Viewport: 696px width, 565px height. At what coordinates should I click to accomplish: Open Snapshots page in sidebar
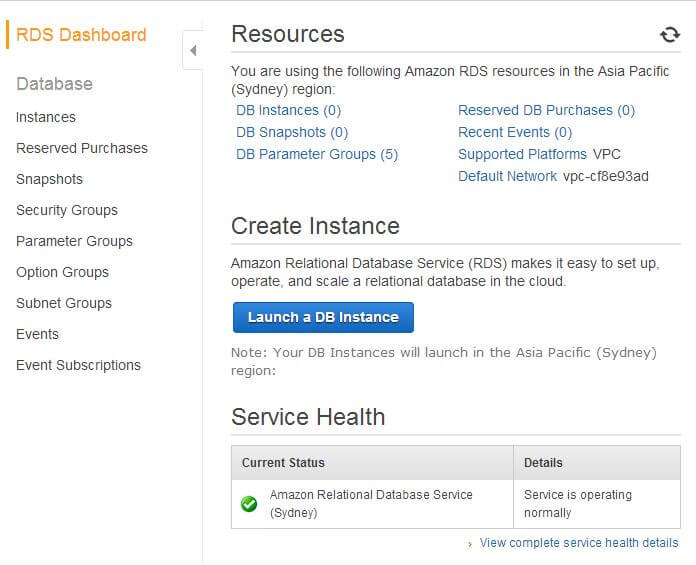[x=49, y=179]
